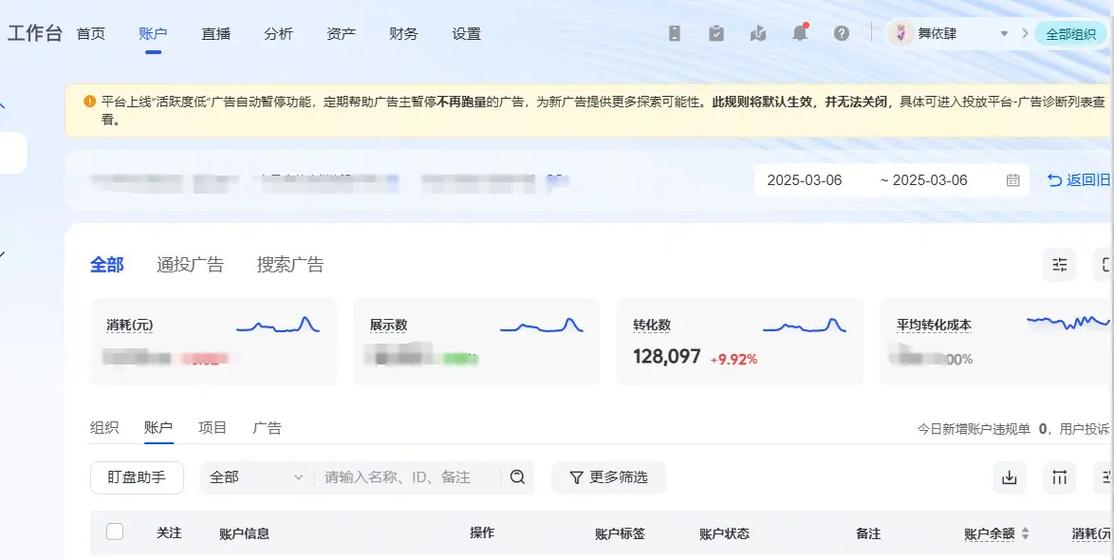
Task: Open the 平均转化成本 metric card
Action: coord(997,342)
